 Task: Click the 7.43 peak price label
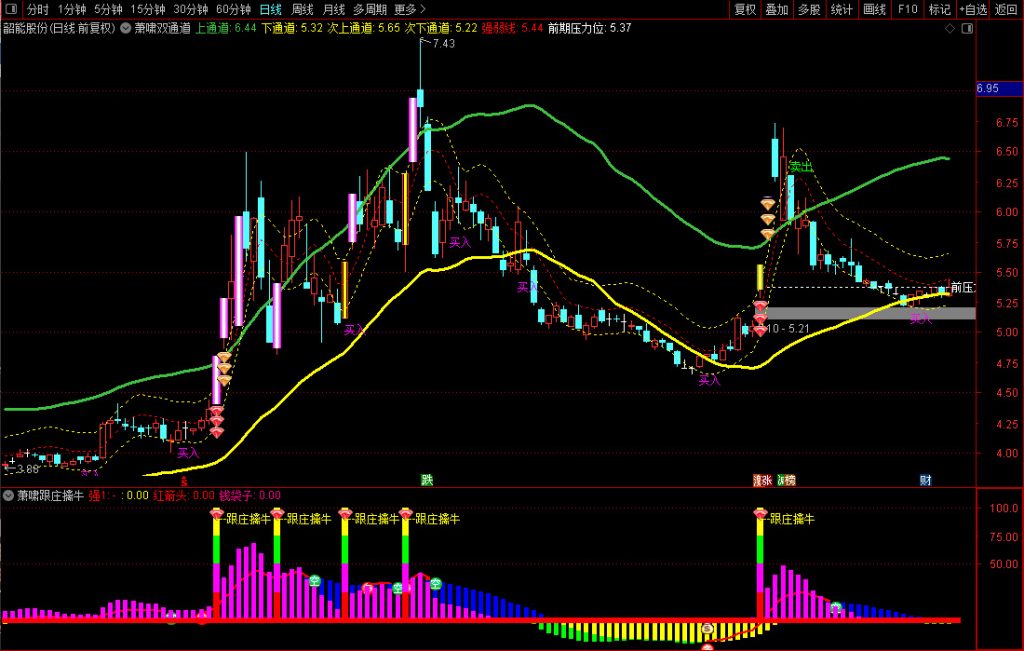tap(444, 44)
